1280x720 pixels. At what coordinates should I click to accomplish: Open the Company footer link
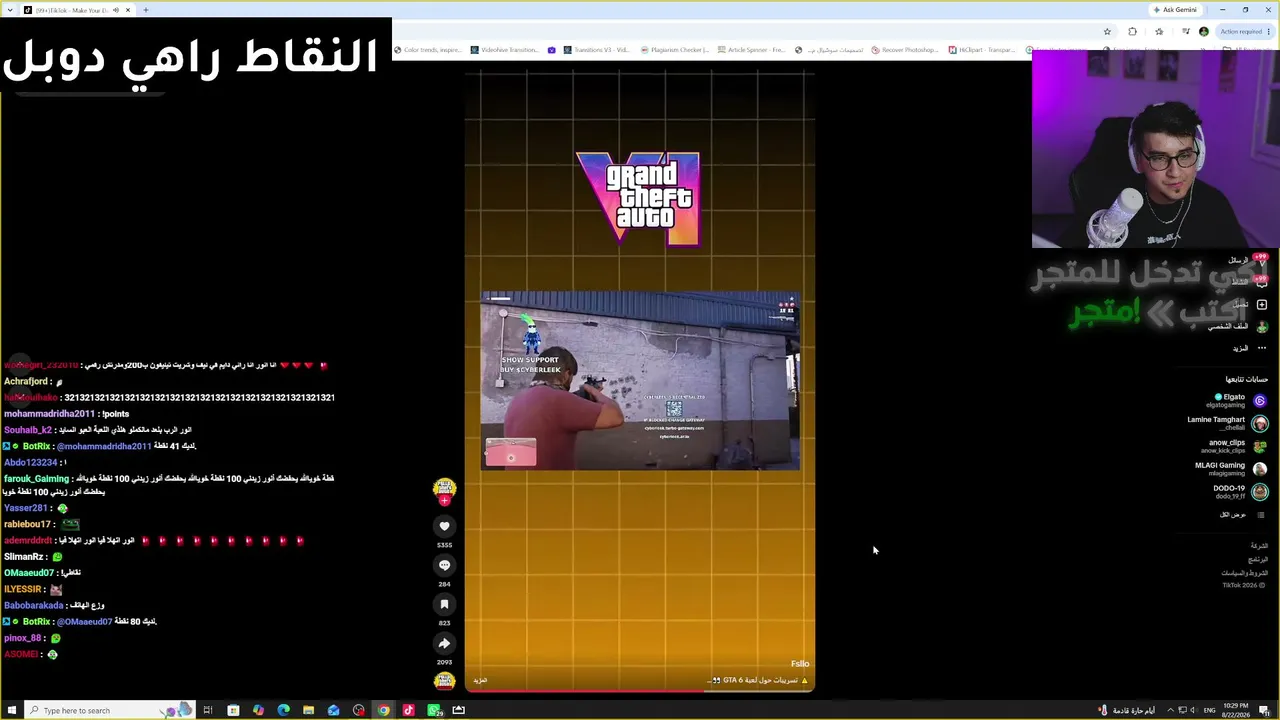(1260, 546)
